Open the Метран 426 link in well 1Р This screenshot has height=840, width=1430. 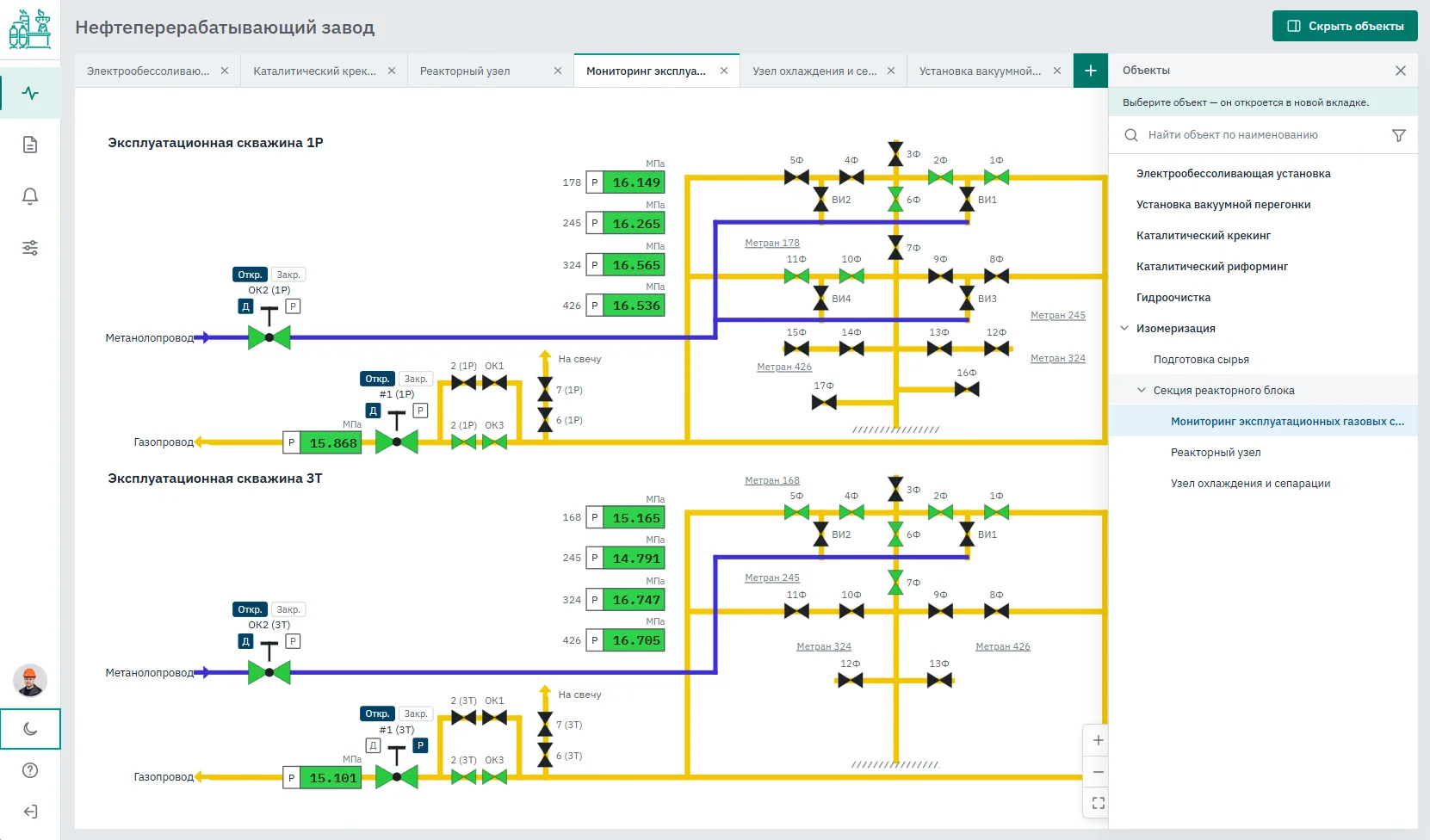784,367
